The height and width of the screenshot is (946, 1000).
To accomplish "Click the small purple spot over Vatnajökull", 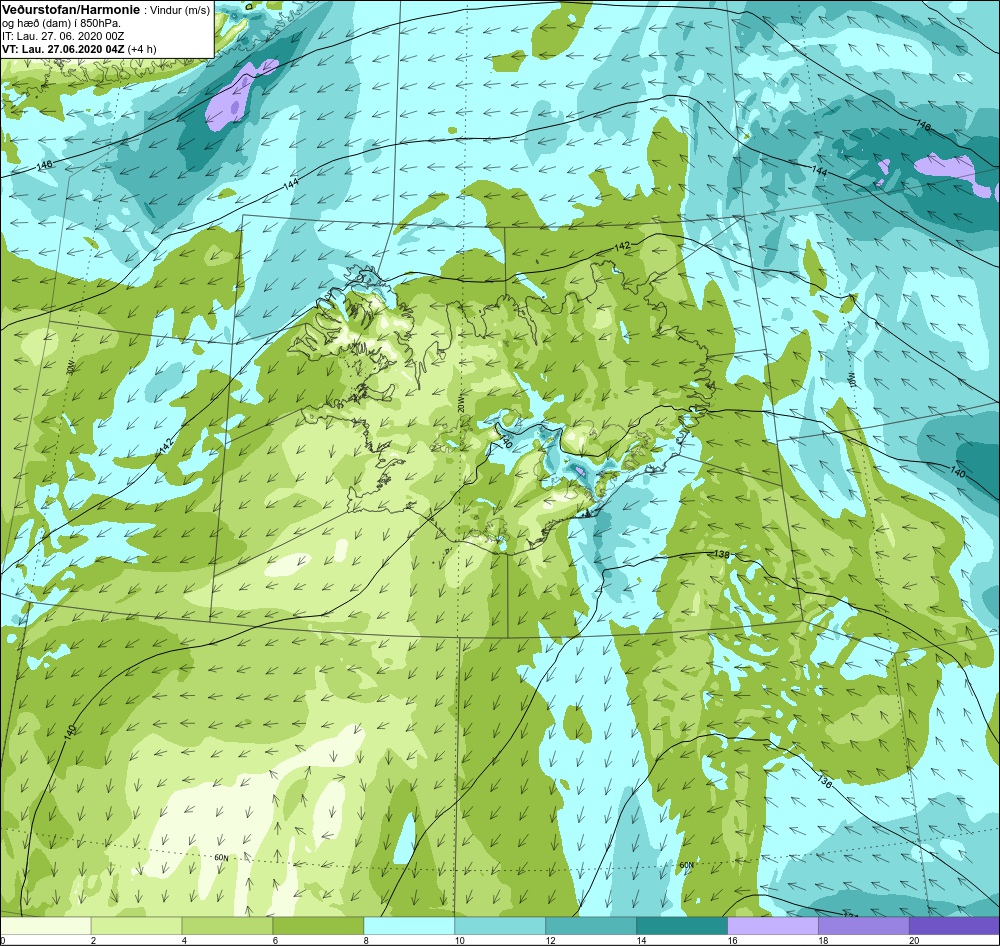I will 580,471.
